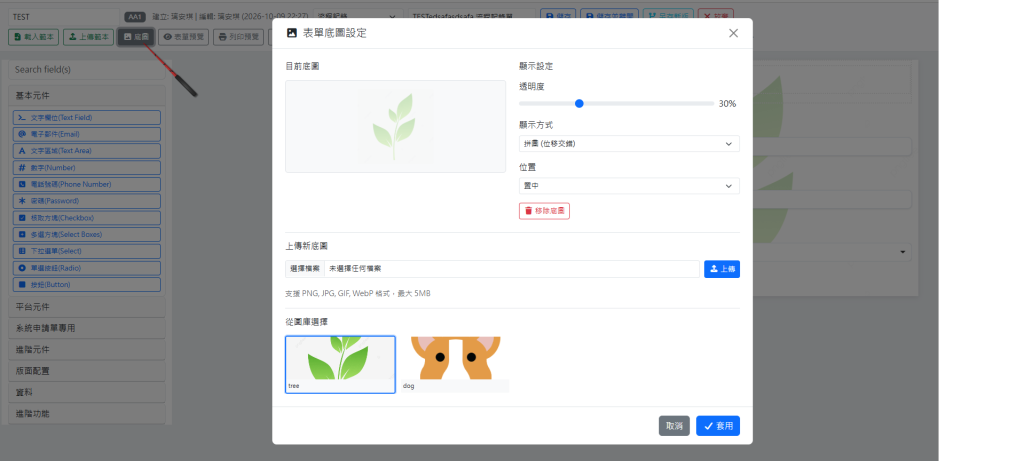This screenshot has width=1024, height=461.
Task: Click the 載入範本 load template button
Action: click(34, 37)
